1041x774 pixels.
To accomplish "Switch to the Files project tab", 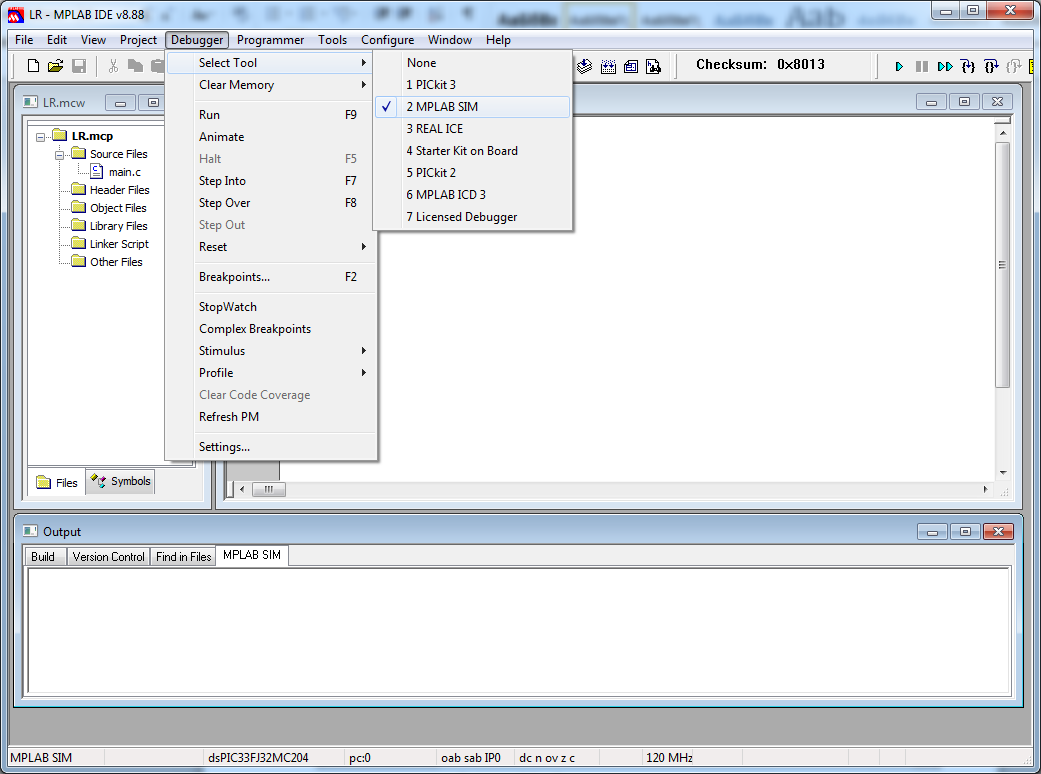I will [57, 482].
